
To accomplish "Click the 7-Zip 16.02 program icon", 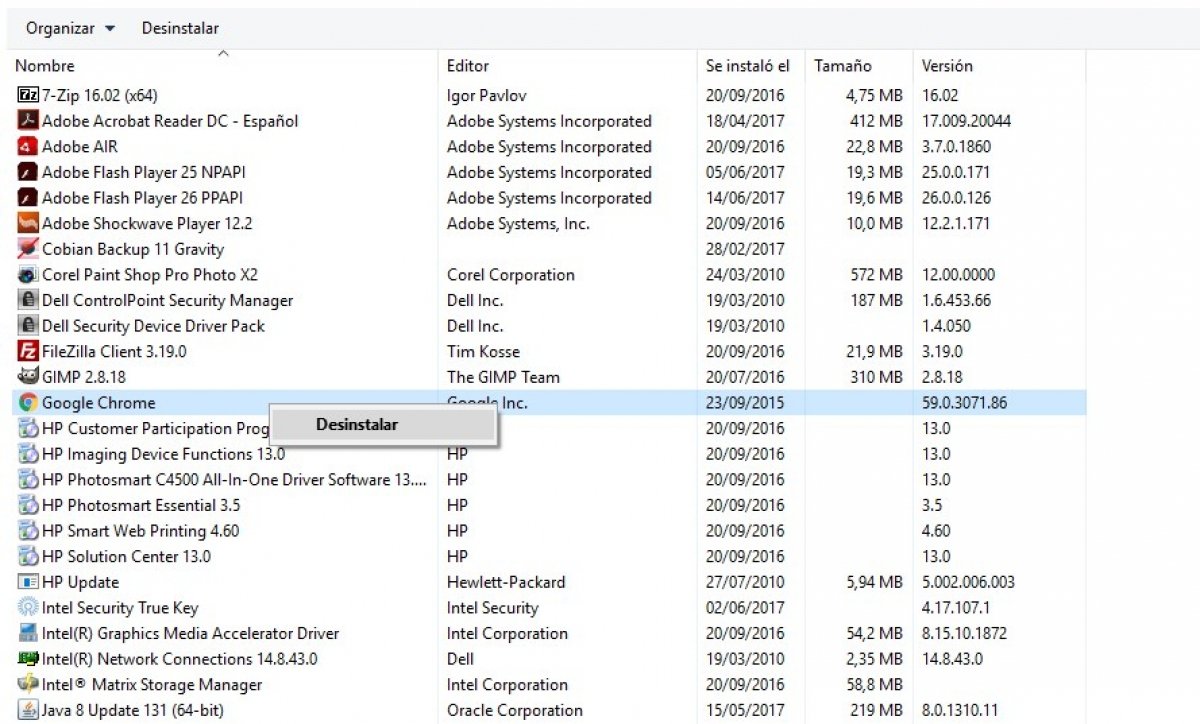I will point(28,96).
